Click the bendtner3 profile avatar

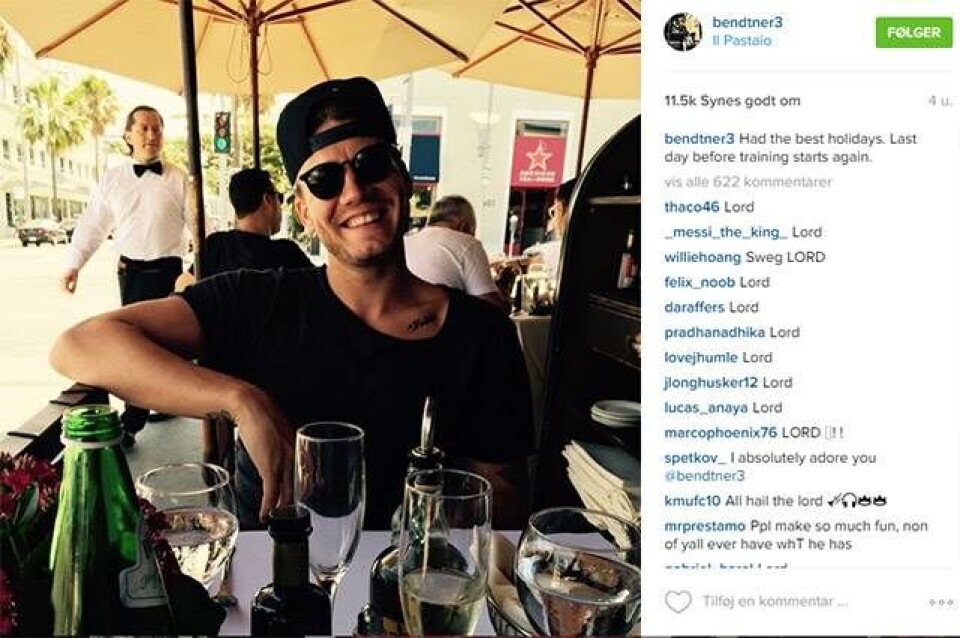tap(682, 31)
